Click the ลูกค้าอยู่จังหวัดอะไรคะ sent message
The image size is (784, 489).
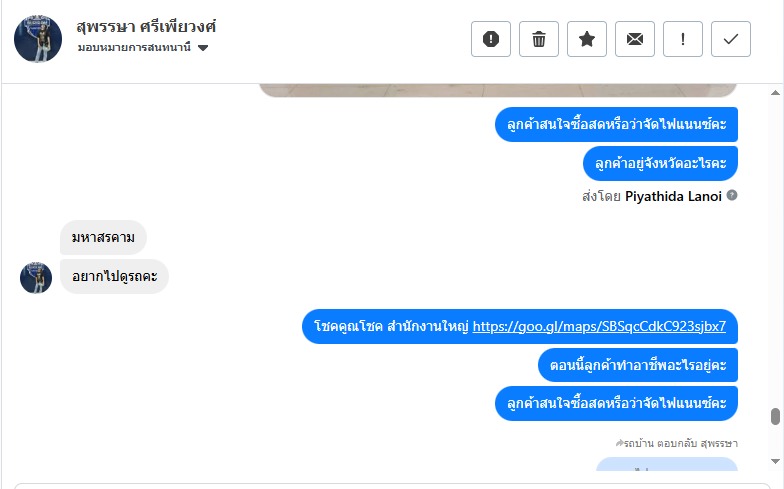tap(660, 163)
